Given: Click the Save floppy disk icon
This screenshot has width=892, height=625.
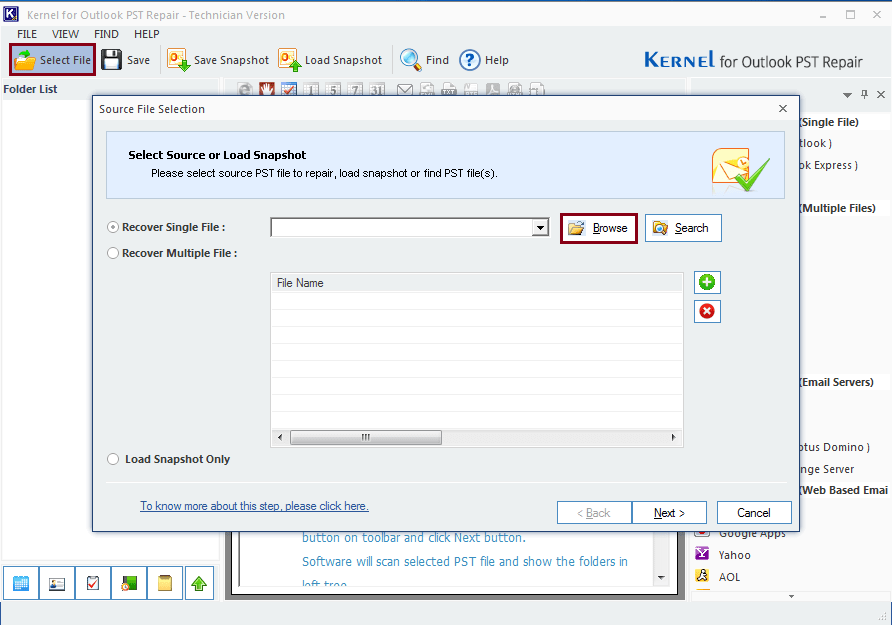Looking at the screenshot, I should pos(112,60).
